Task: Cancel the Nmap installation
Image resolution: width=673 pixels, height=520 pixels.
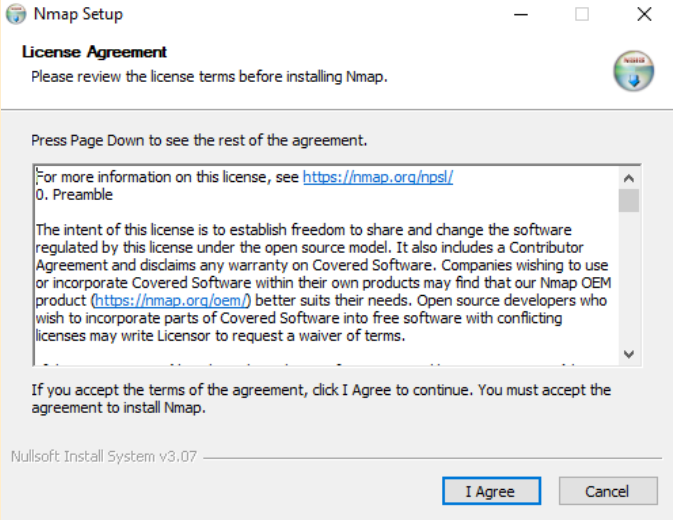Action: coord(608,491)
